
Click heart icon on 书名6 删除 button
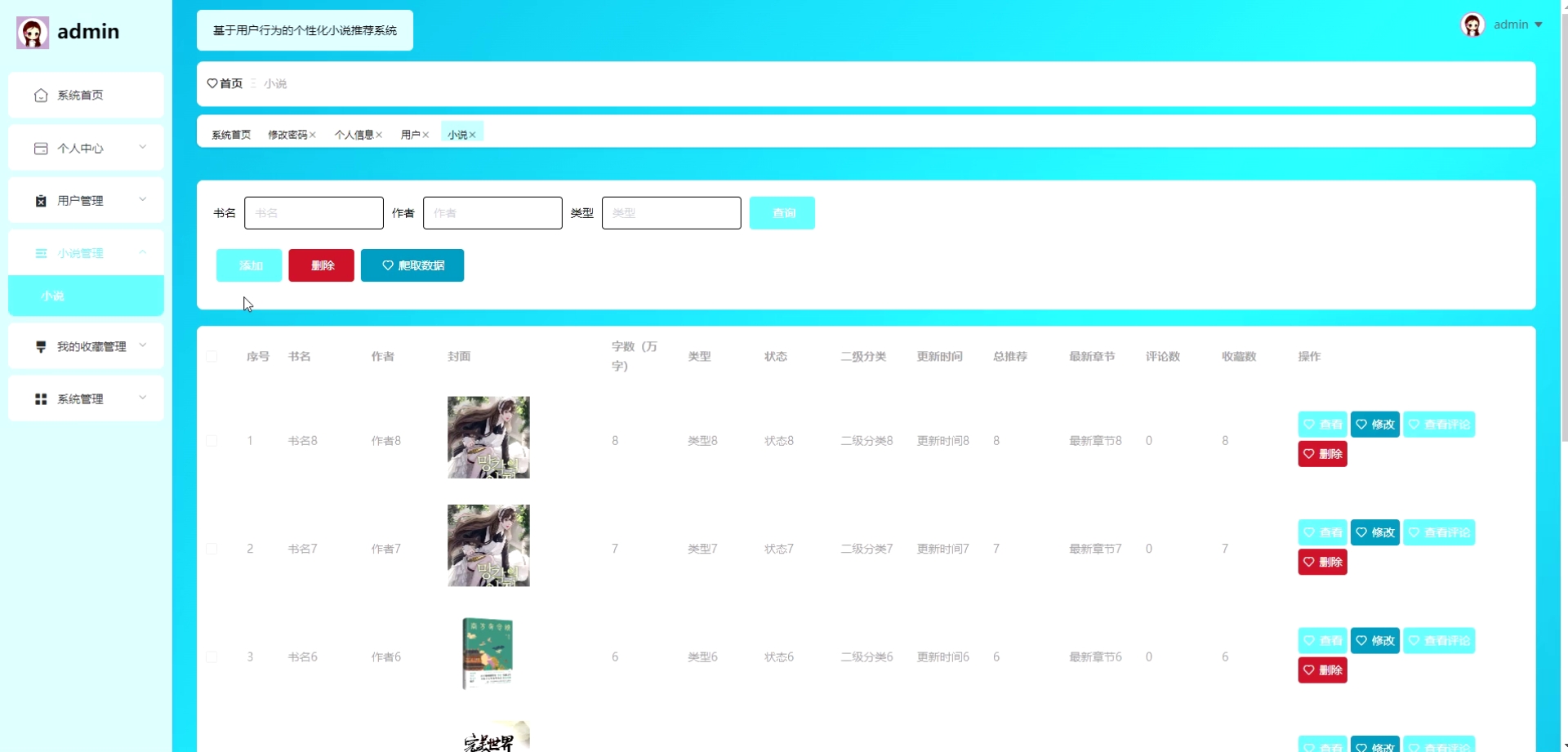point(1309,670)
